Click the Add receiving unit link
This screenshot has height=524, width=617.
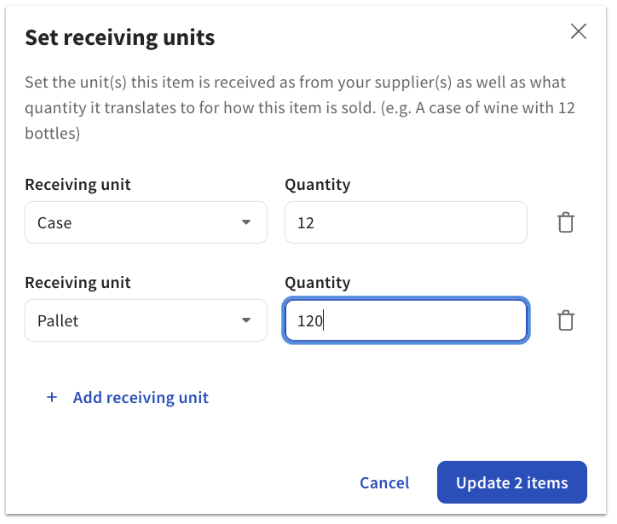tap(140, 397)
